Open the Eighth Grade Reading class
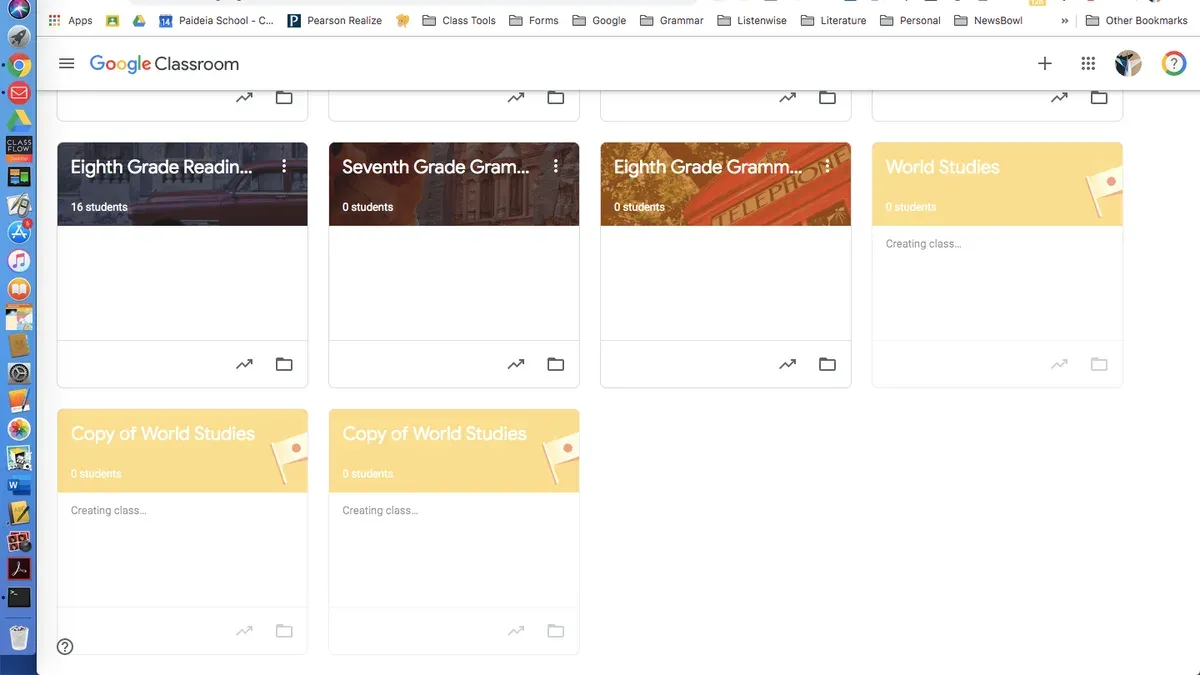The image size is (1200, 675). click(162, 167)
